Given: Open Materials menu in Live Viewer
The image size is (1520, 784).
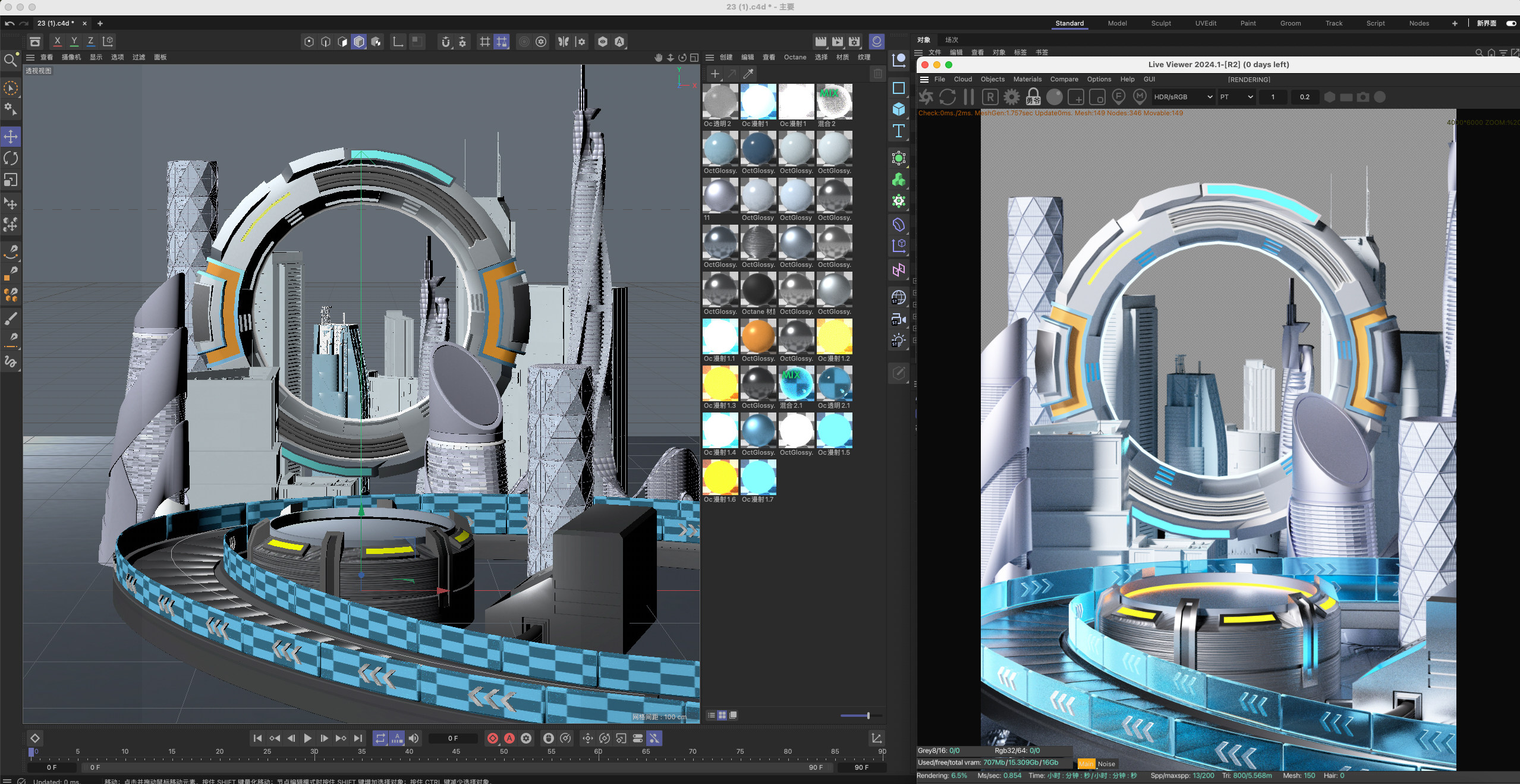Looking at the screenshot, I should (1027, 79).
